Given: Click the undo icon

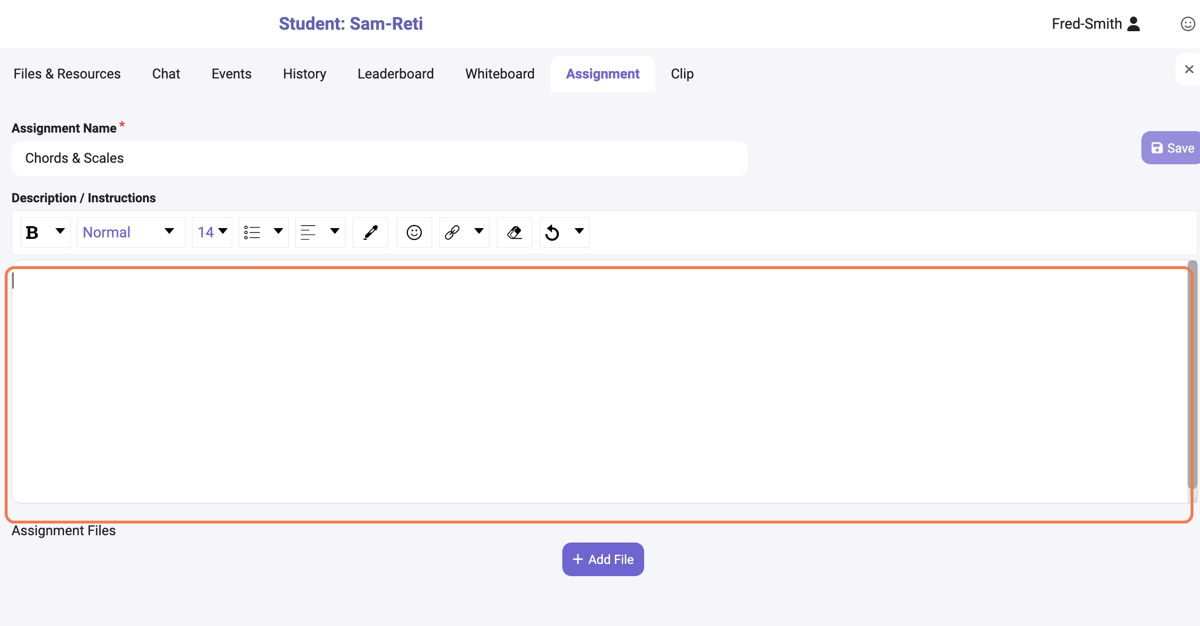Looking at the screenshot, I should coord(552,232).
